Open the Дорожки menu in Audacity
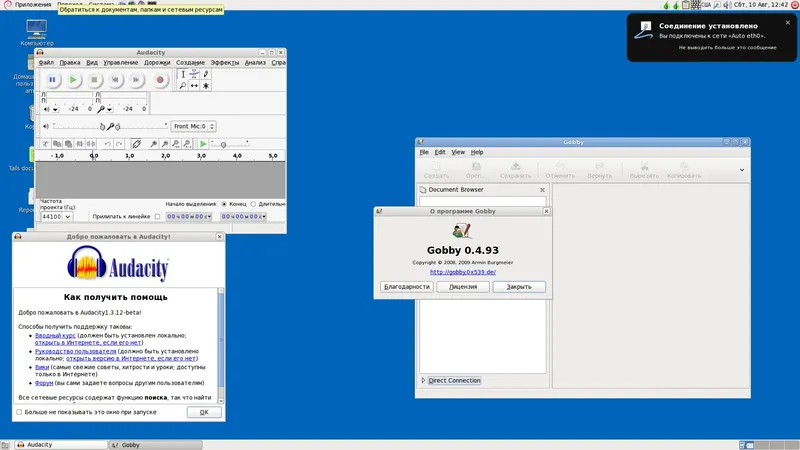 tap(157, 63)
